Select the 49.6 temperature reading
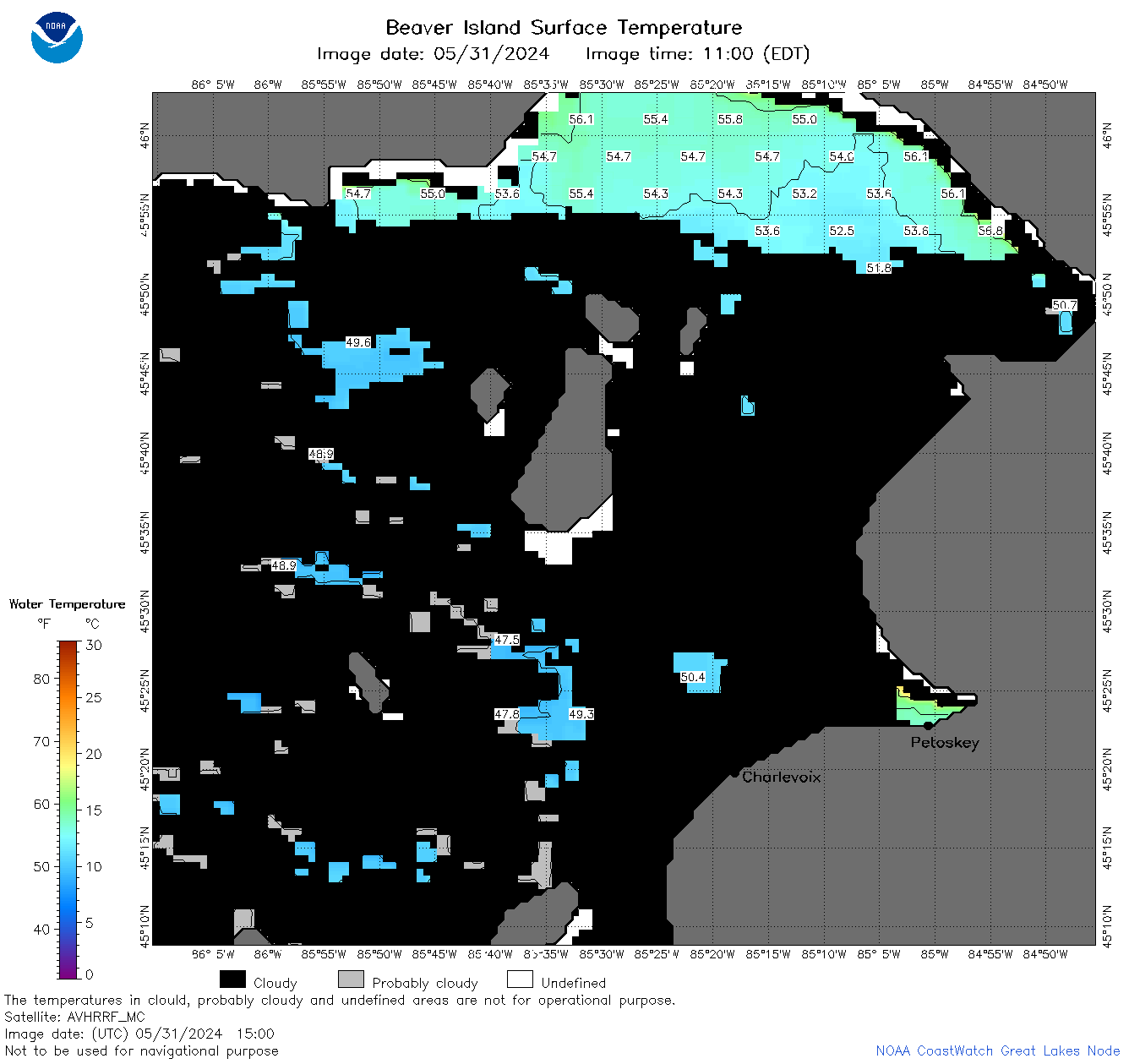This screenshot has width=1129, height=1064. point(358,342)
